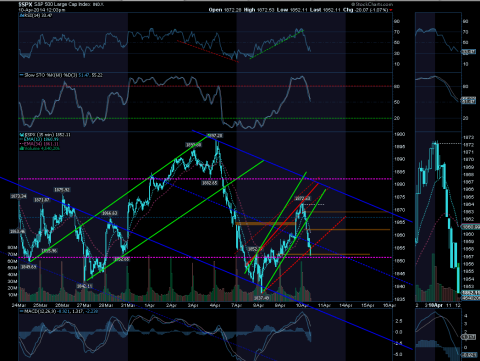The width and height of the screenshot is (480, 361).
Task: Click the Slow STO indicator legend
Action: click(61, 75)
